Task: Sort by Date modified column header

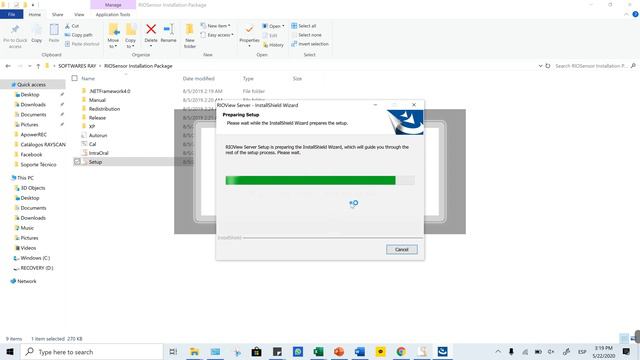Action: (x=198, y=78)
